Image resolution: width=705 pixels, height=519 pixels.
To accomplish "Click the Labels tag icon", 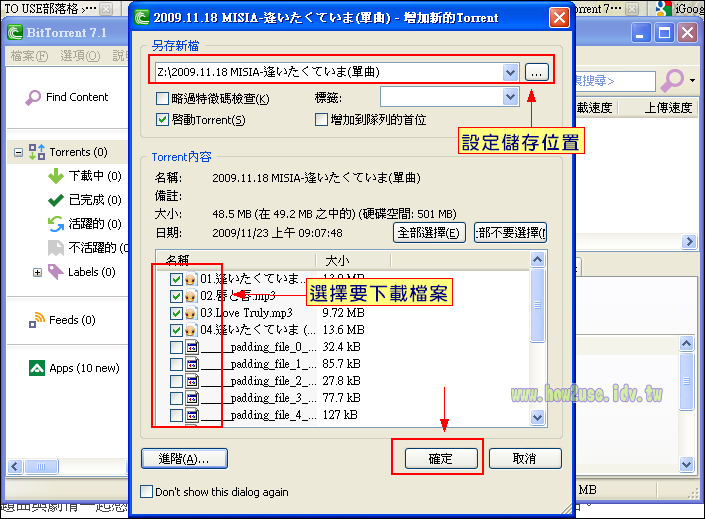I will click(56, 272).
